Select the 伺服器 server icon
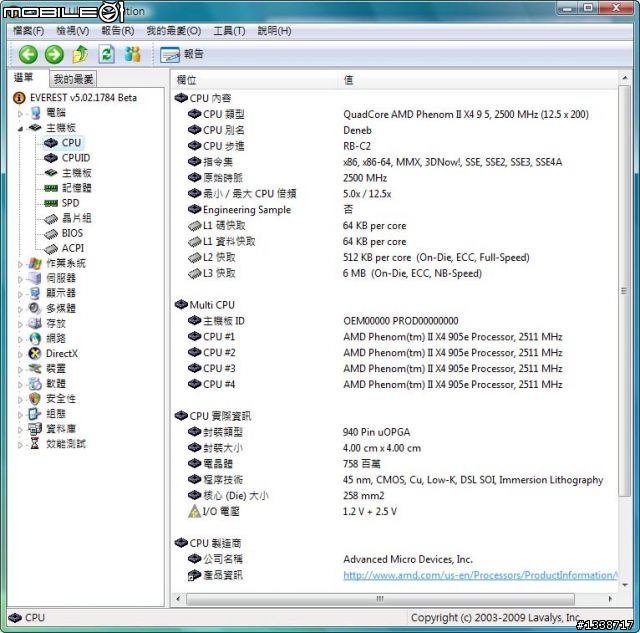The image size is (640, 633). 35,278
